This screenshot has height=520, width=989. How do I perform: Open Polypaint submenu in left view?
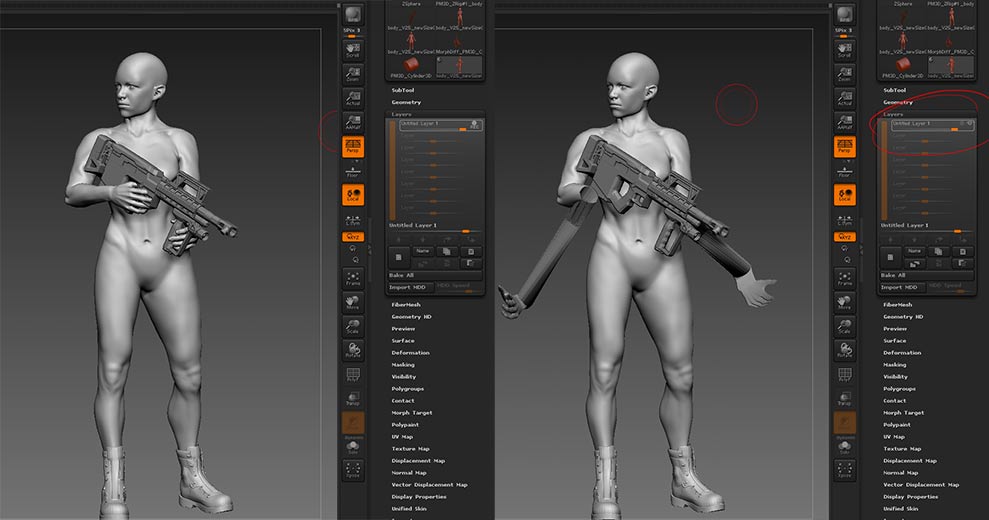click(405, 425)
